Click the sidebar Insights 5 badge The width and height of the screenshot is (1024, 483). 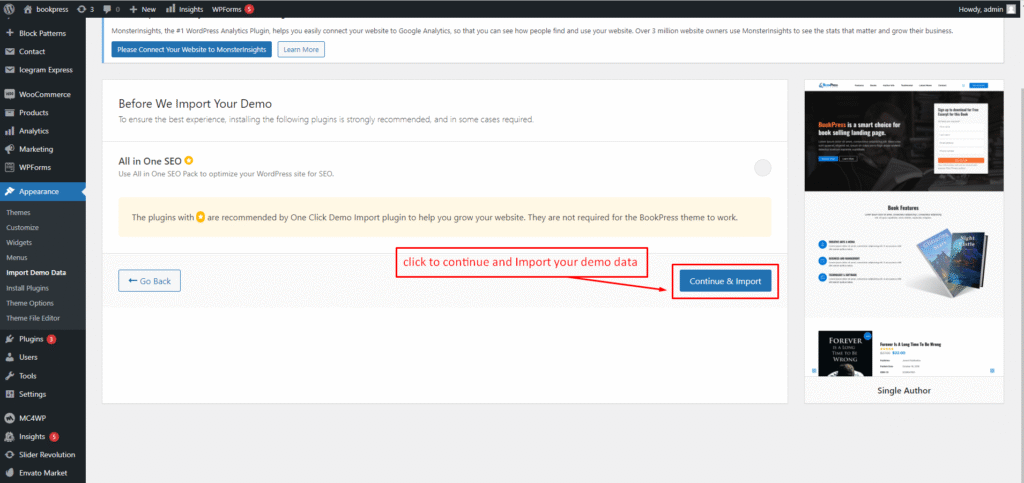[x=54, y=437]
